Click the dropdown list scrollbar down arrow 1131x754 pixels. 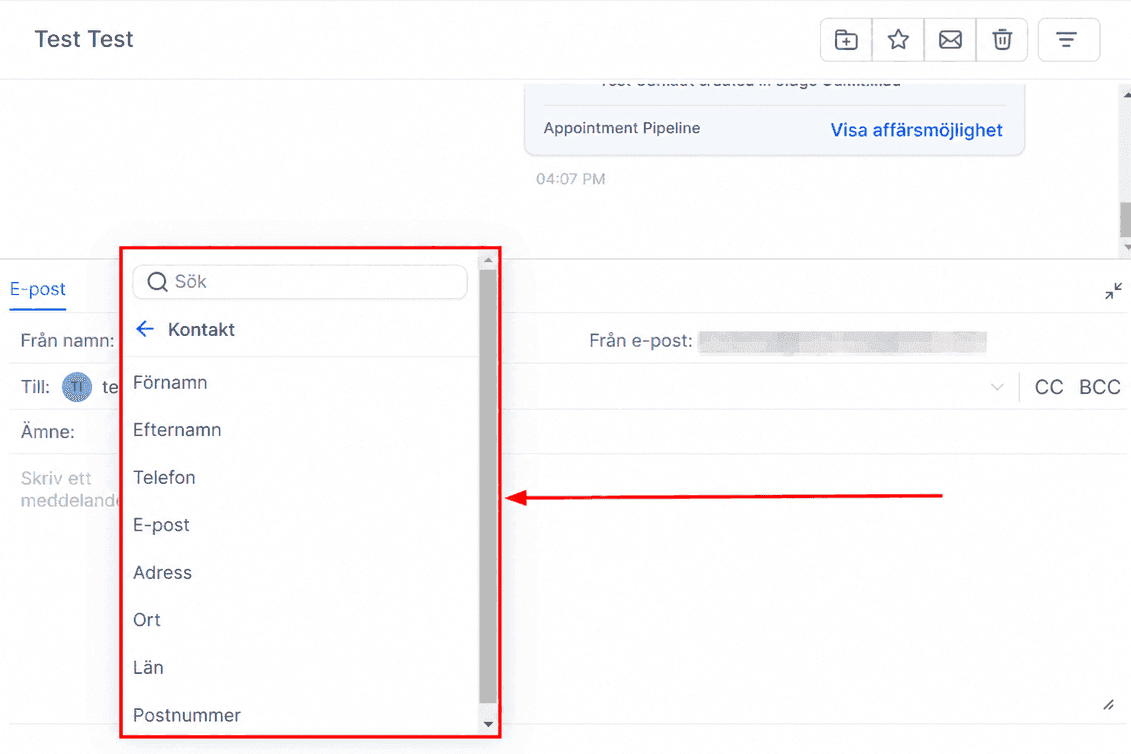click(488, 724)
